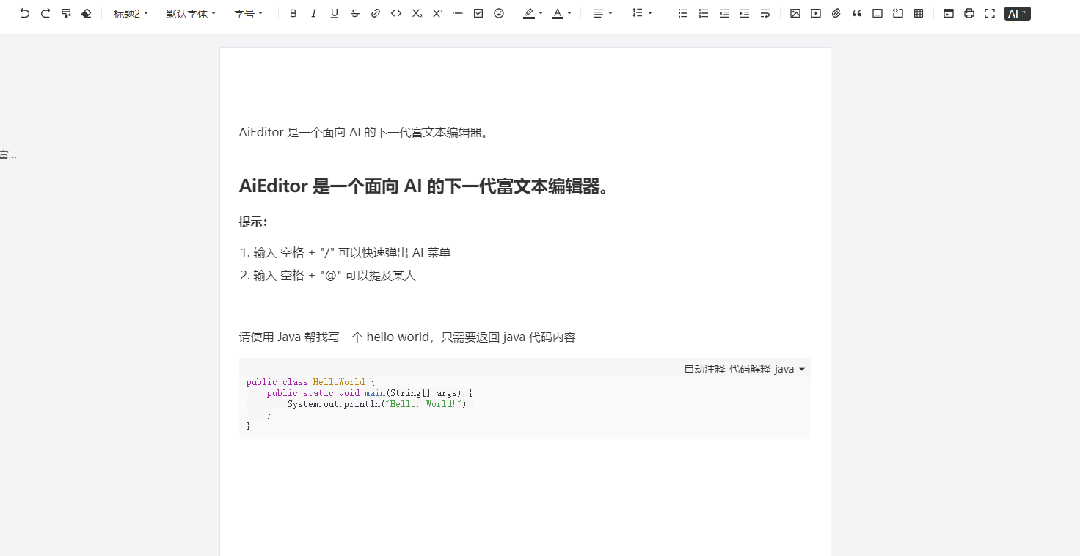1080x556 pixels.
Task: Click the print icon in the toolbar
Action: [969, 14]
